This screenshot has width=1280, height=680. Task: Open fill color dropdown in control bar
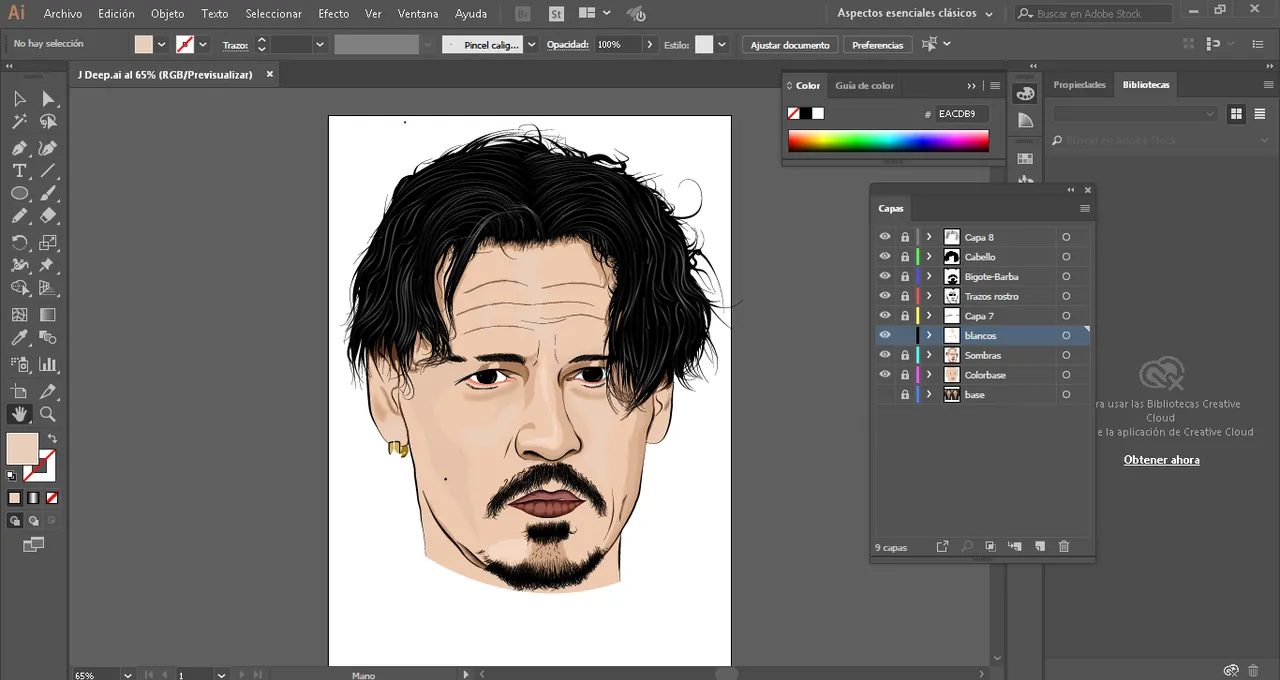pyautogui.click(x=161, y=45)
